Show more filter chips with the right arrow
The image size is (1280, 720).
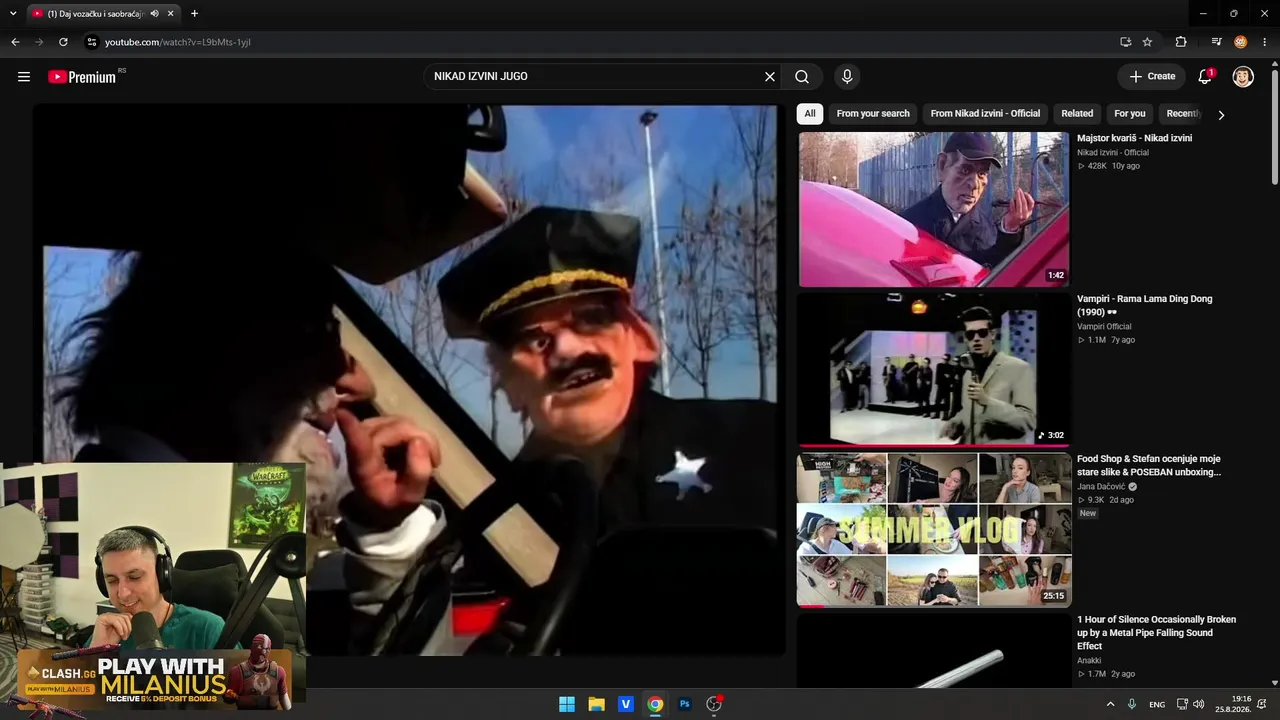click(1221, 115)
